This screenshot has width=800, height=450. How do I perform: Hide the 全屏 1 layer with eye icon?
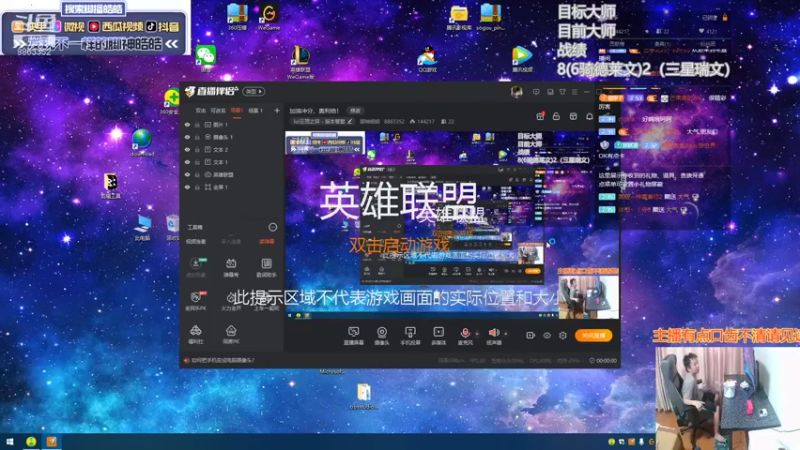pyautogui.click(x=187, y=187)
